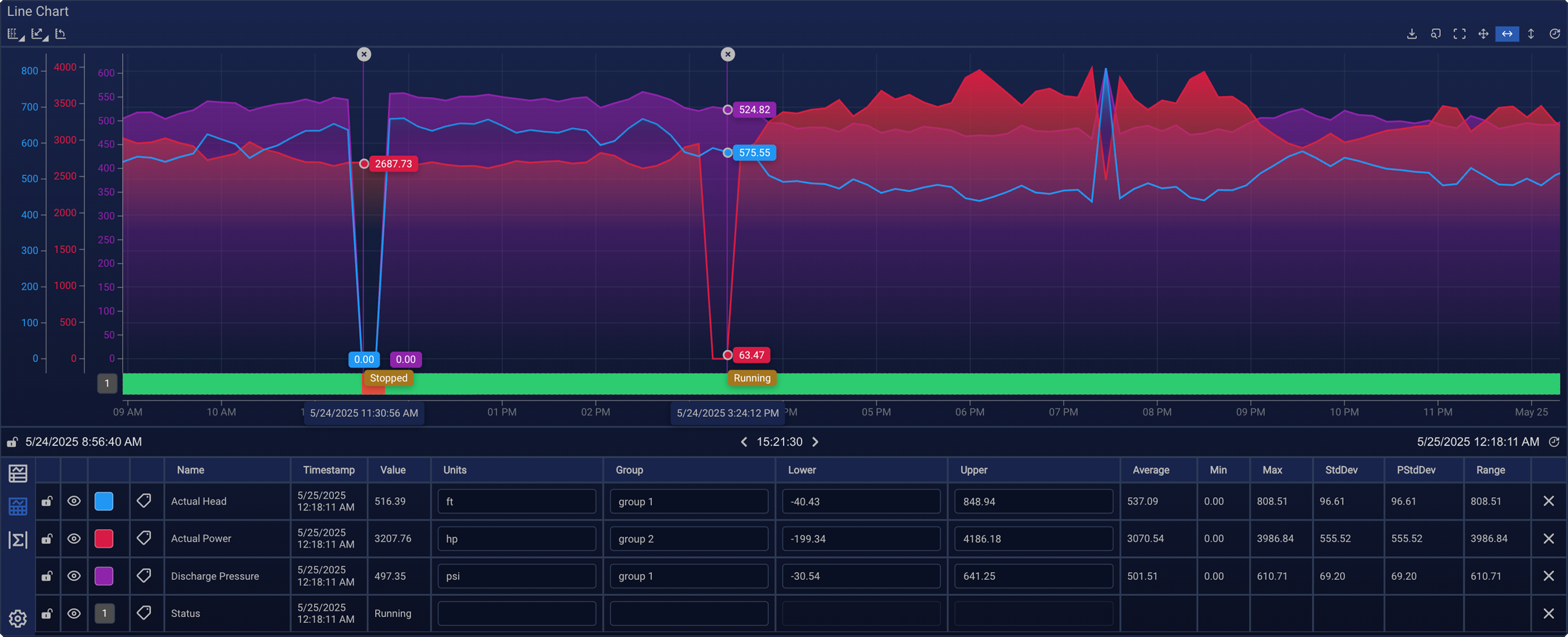
Task: Remove the Discharge Pressure row
Action: 1549,576
